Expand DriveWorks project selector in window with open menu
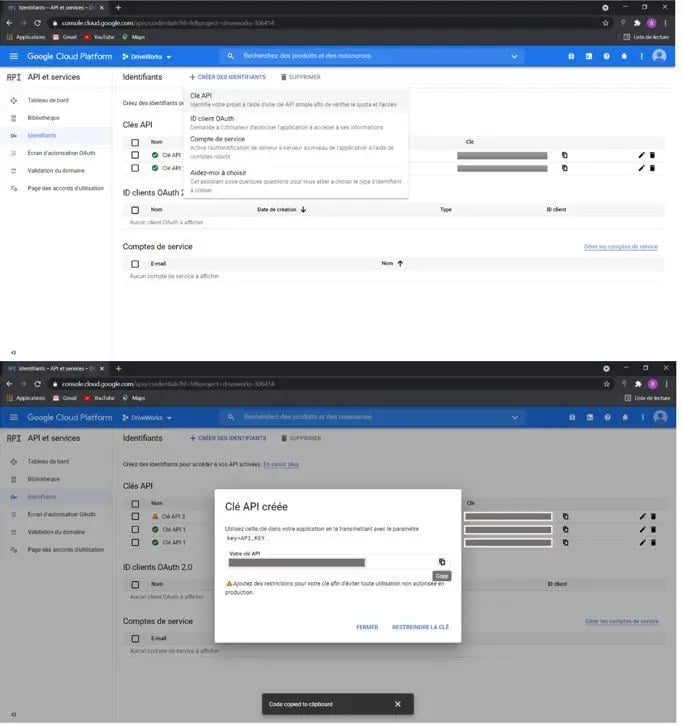This screenshot has width=682, height=726. point(147,56)
